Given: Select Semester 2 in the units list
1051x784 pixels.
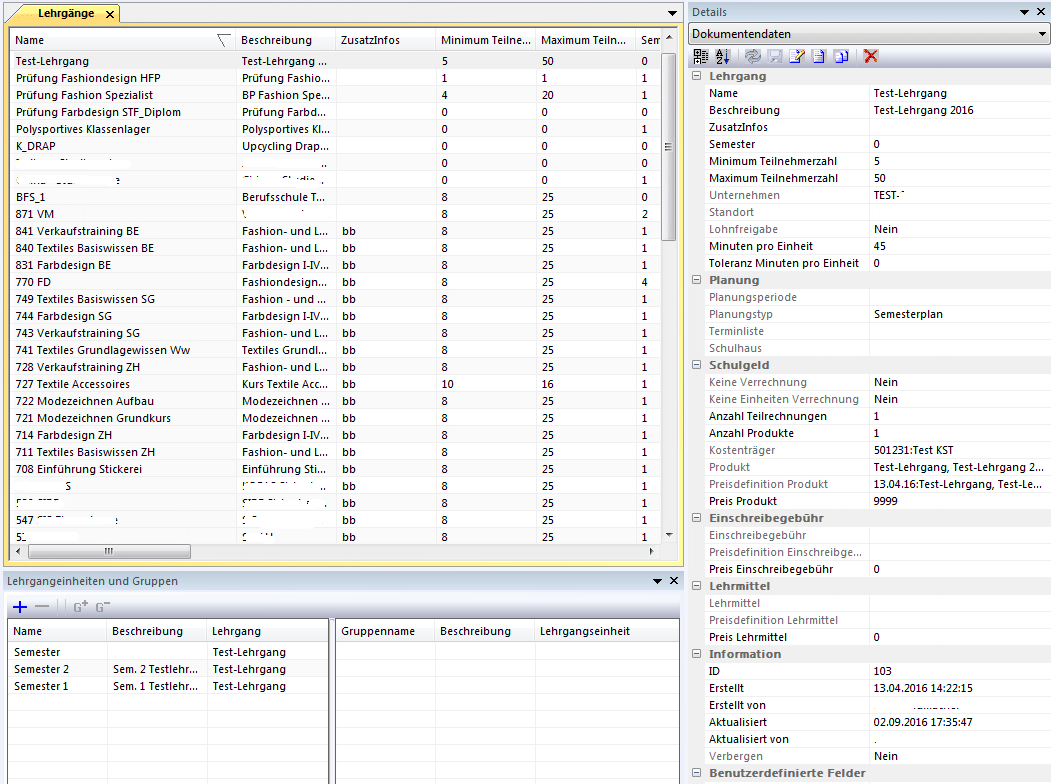Looking at the screenshot, I should pos(42,669).
